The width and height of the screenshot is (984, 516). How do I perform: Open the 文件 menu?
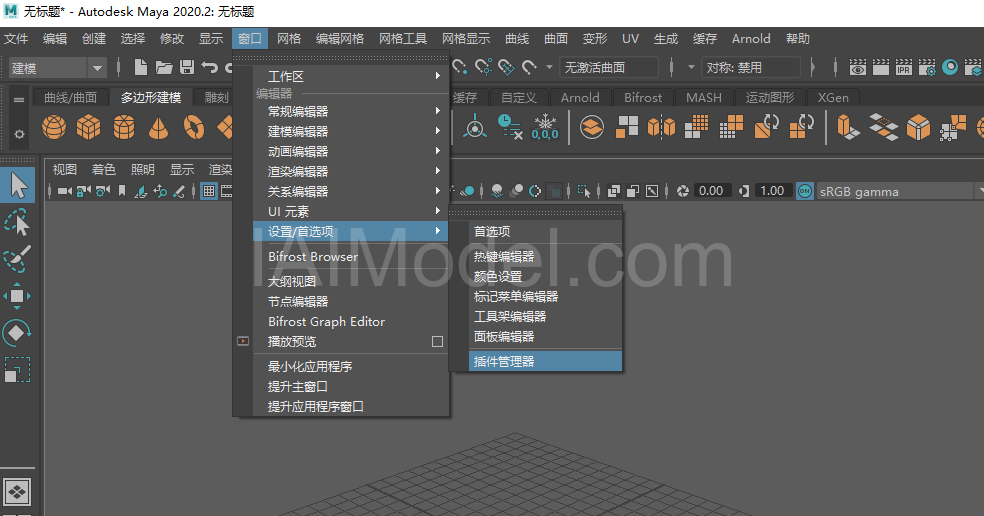[16, 38]
